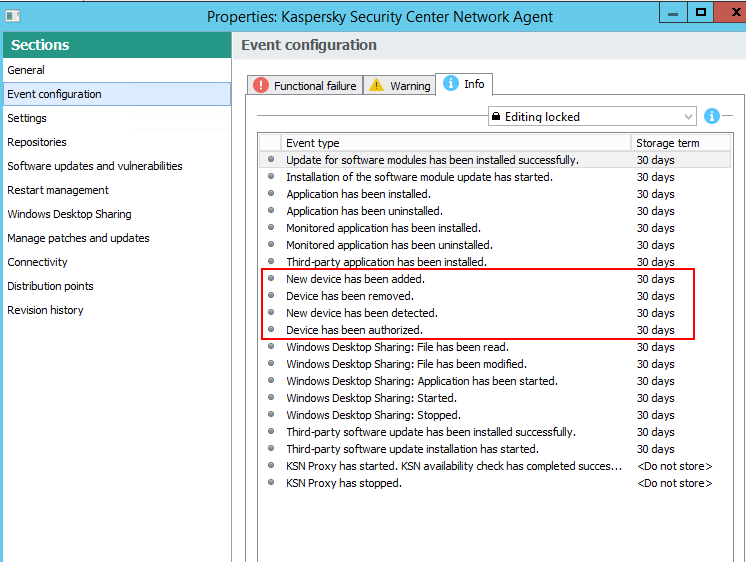Select 'Third-party application has been installed.' event
This screenshot has height=562, width=746.
pos(495,262)
